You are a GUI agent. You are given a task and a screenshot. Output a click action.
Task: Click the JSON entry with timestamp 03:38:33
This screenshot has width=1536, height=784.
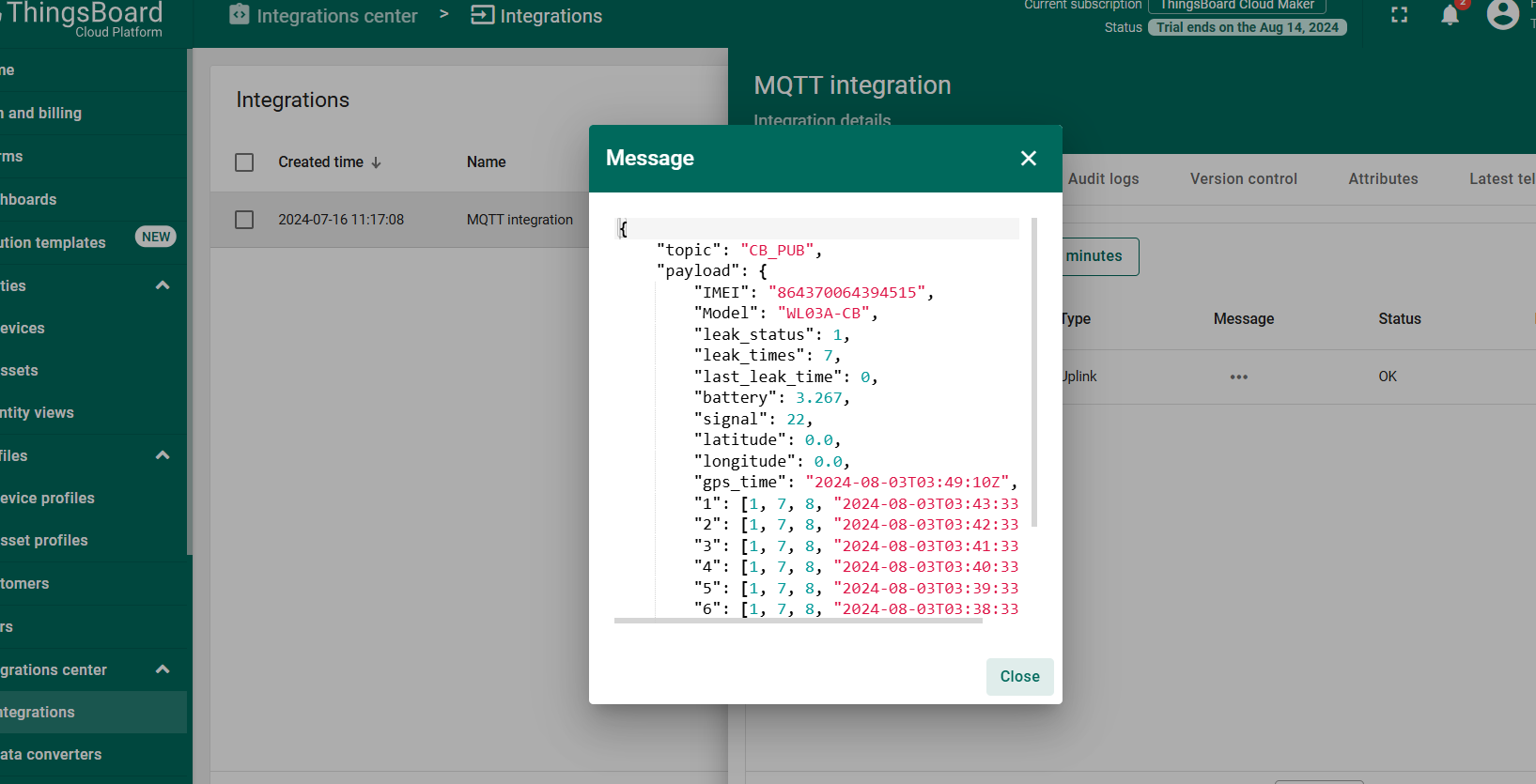coord(856,609)
